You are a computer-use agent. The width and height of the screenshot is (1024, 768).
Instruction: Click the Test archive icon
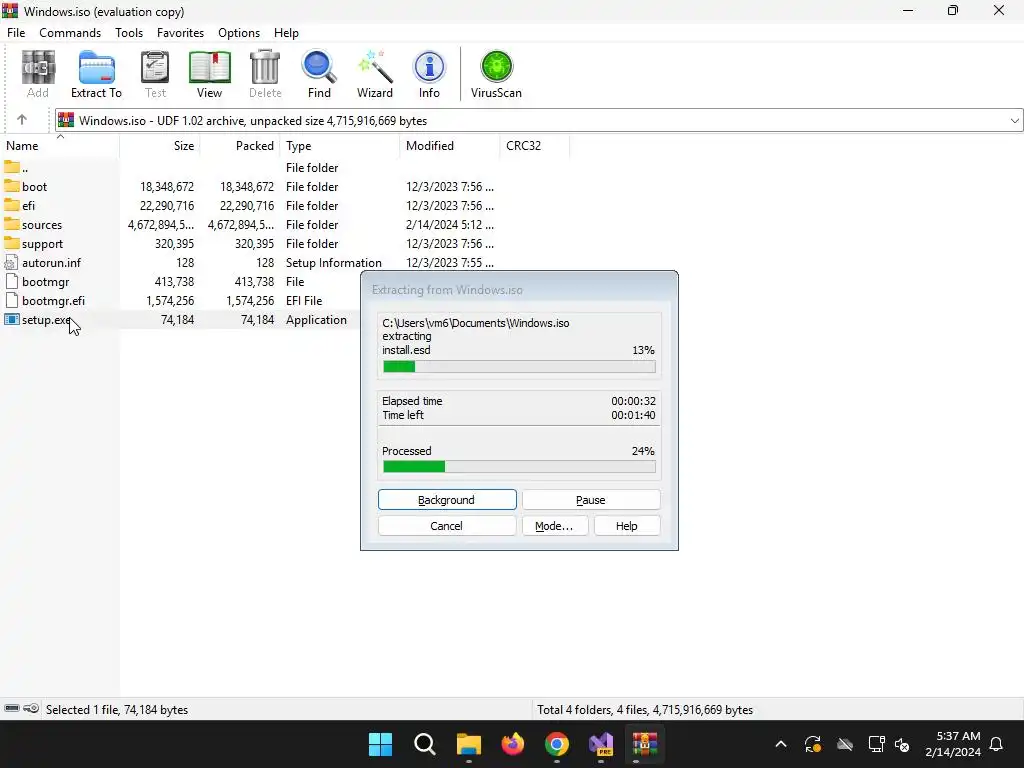coord(155,74)
